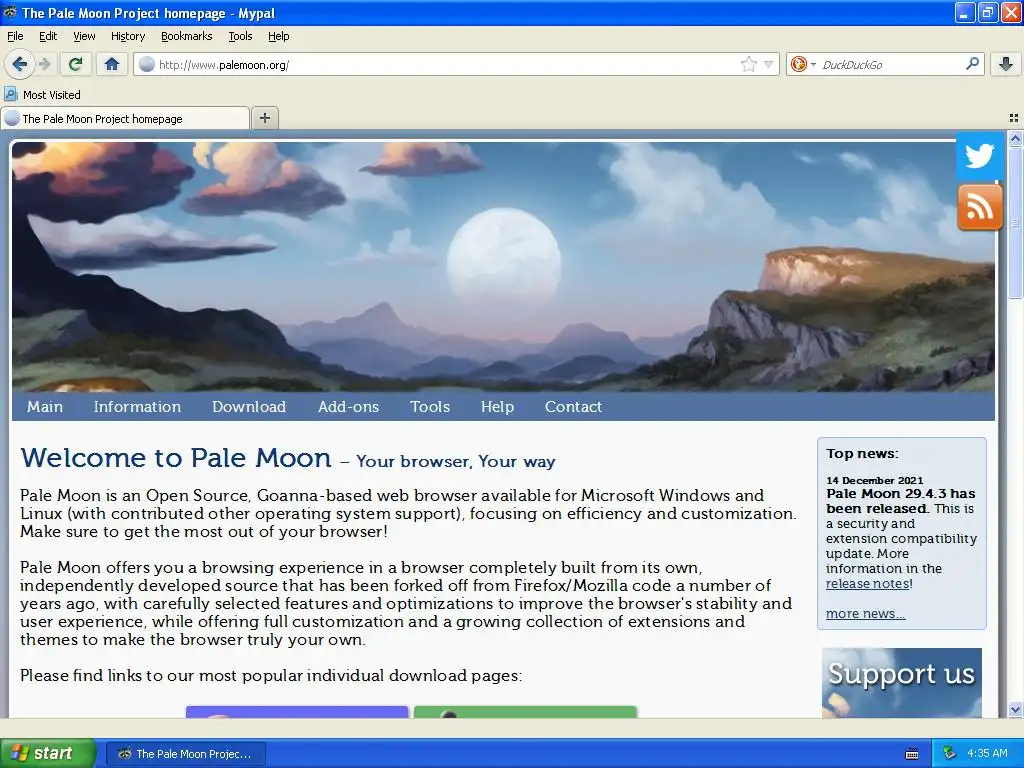Screen dimensions: 1024x768
Task: Open the Tools site navigation link
Action: (430, 406)
